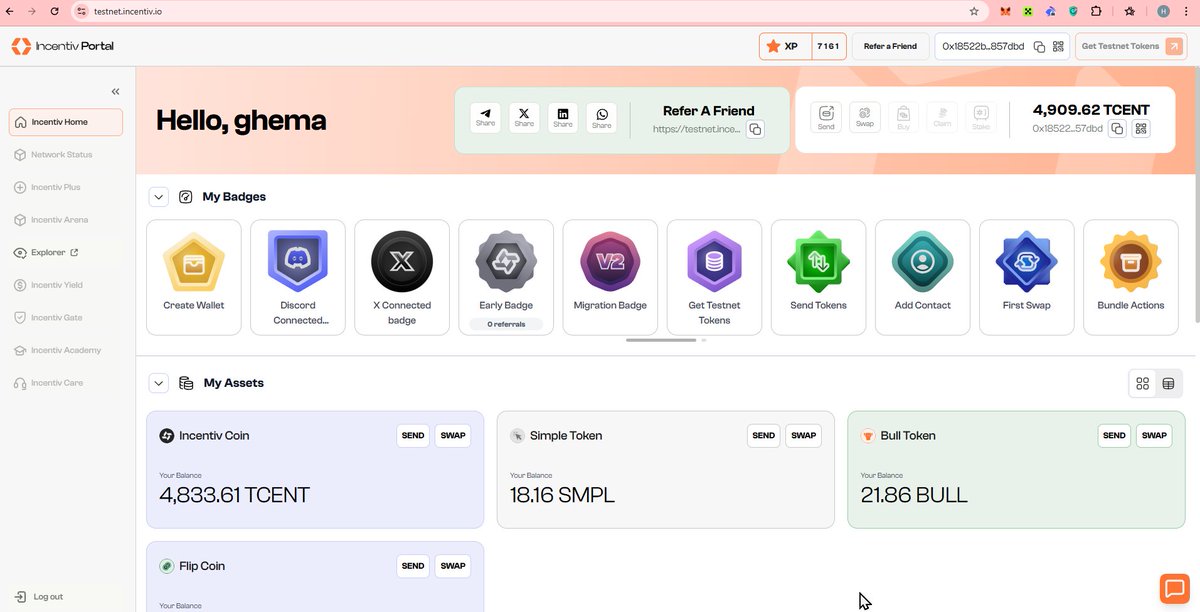Open the Early Badge

[506, 277]
